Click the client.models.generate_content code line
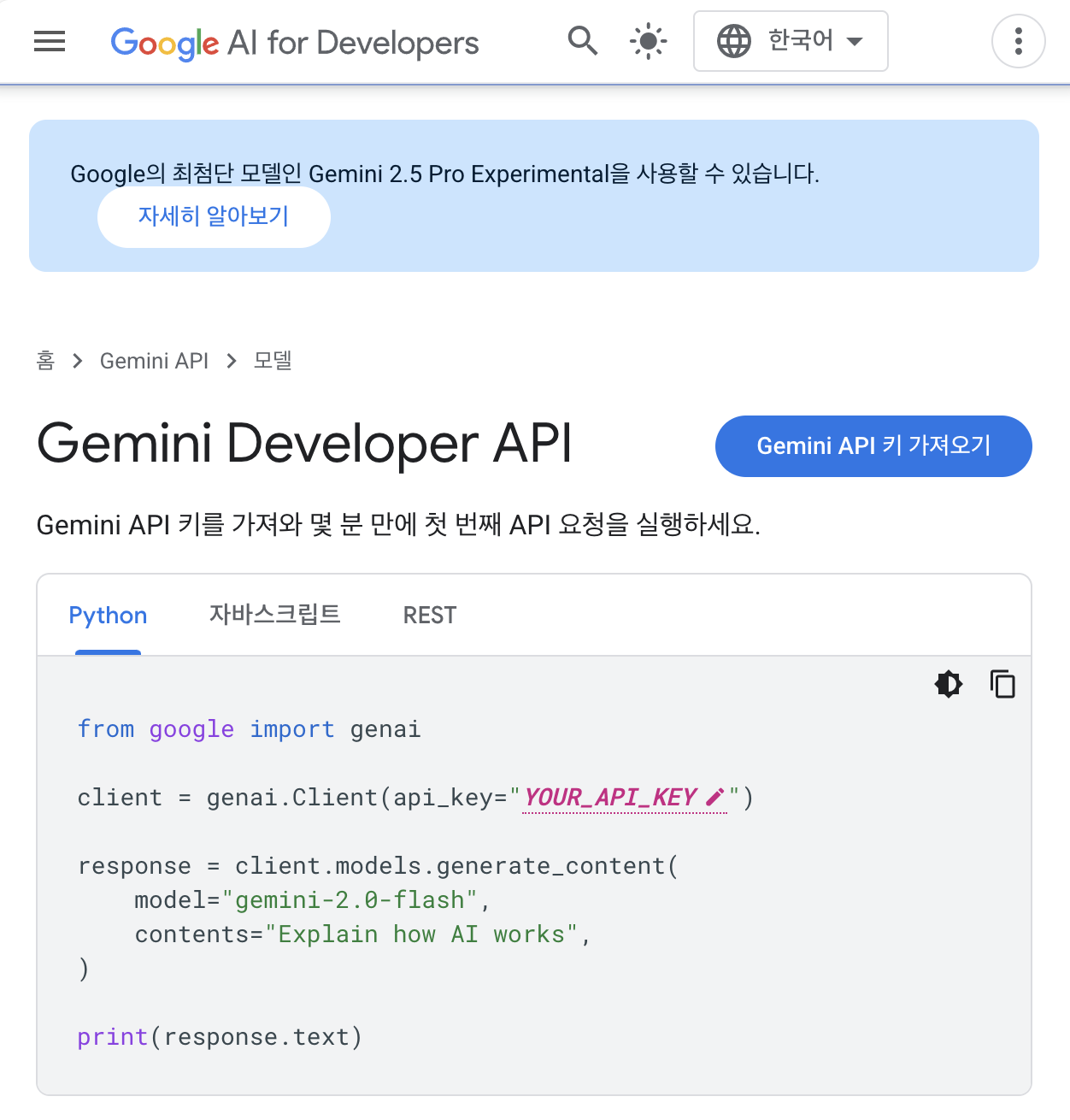 point(378,866)
